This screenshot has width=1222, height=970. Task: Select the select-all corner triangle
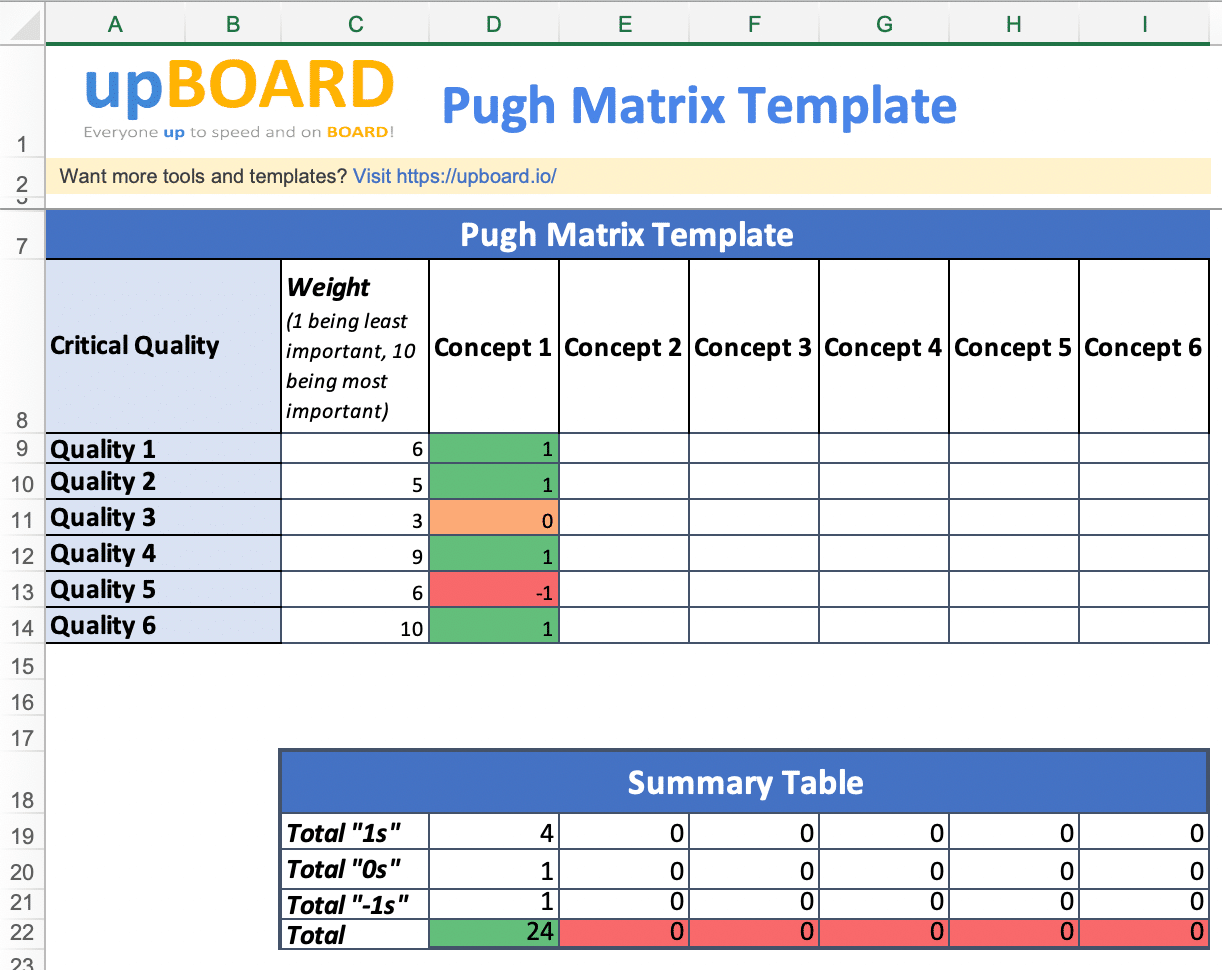coord(23,23)
